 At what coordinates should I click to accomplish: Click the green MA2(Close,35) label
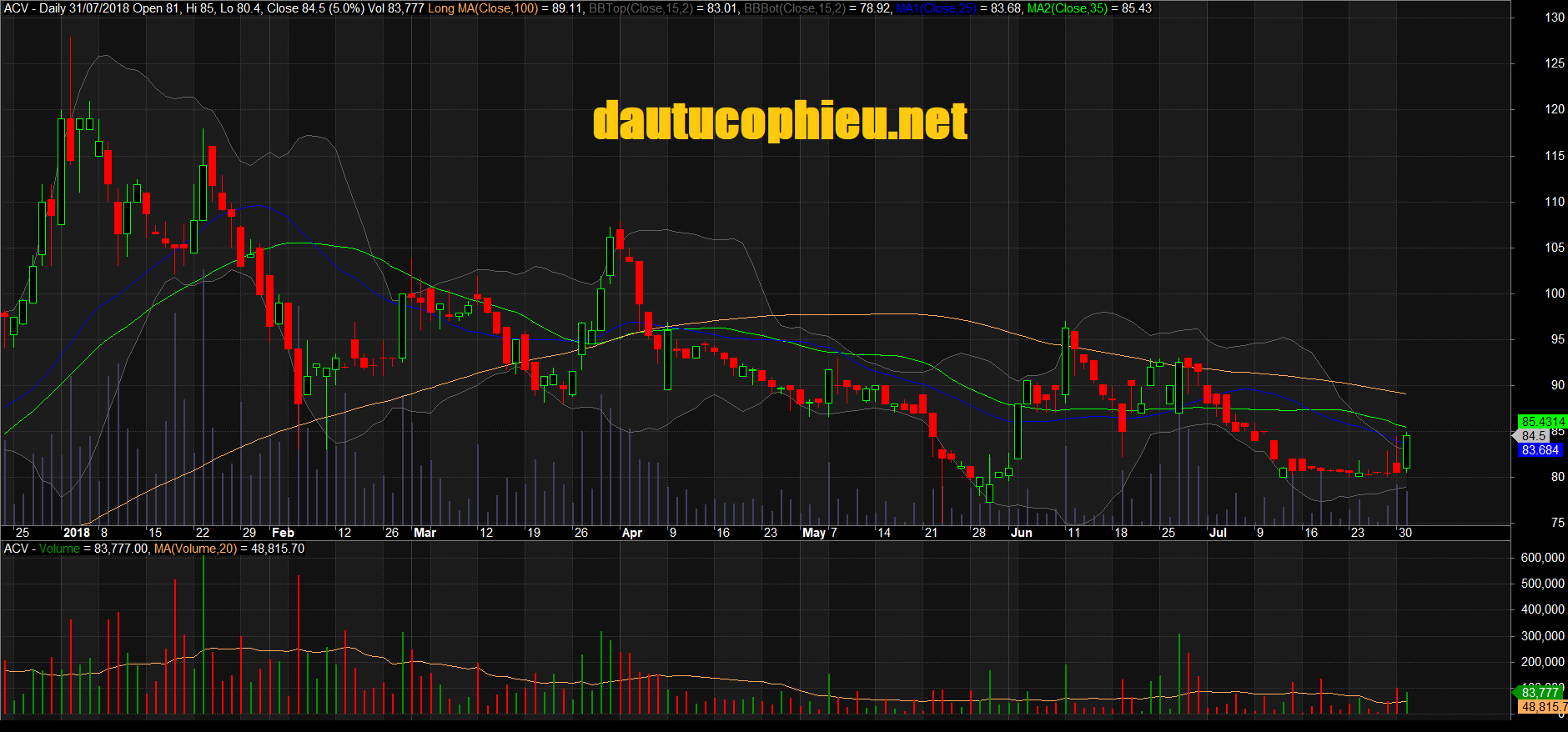(1067, 8)
